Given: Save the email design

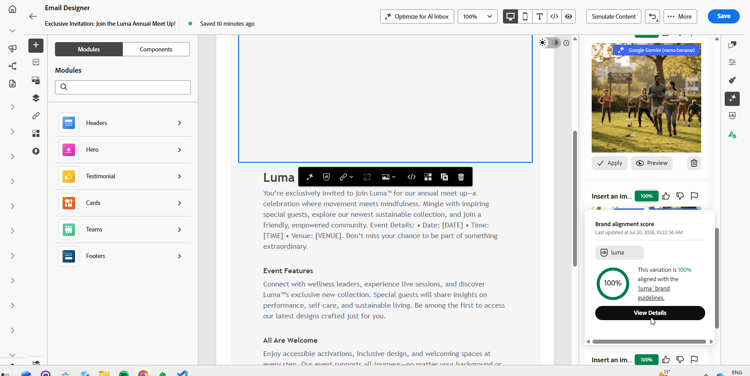Looking at the screenshot, I should click(x=723, y=16).
